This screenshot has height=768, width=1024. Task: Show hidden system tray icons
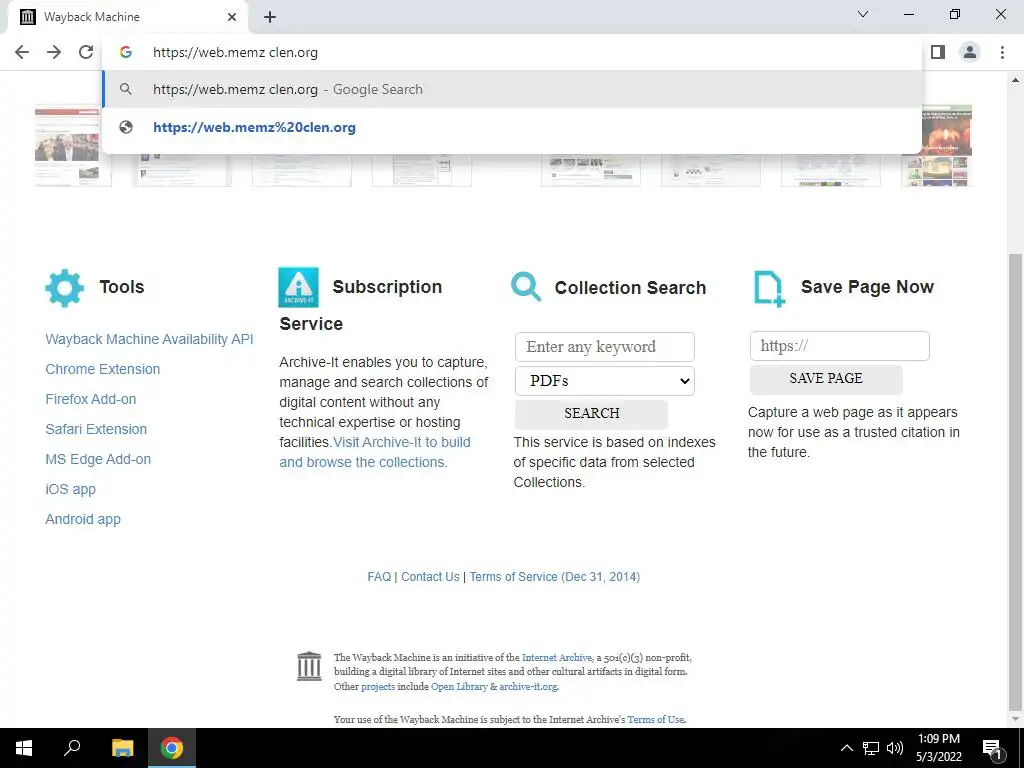pyautogui.click(x=846, y=748)
